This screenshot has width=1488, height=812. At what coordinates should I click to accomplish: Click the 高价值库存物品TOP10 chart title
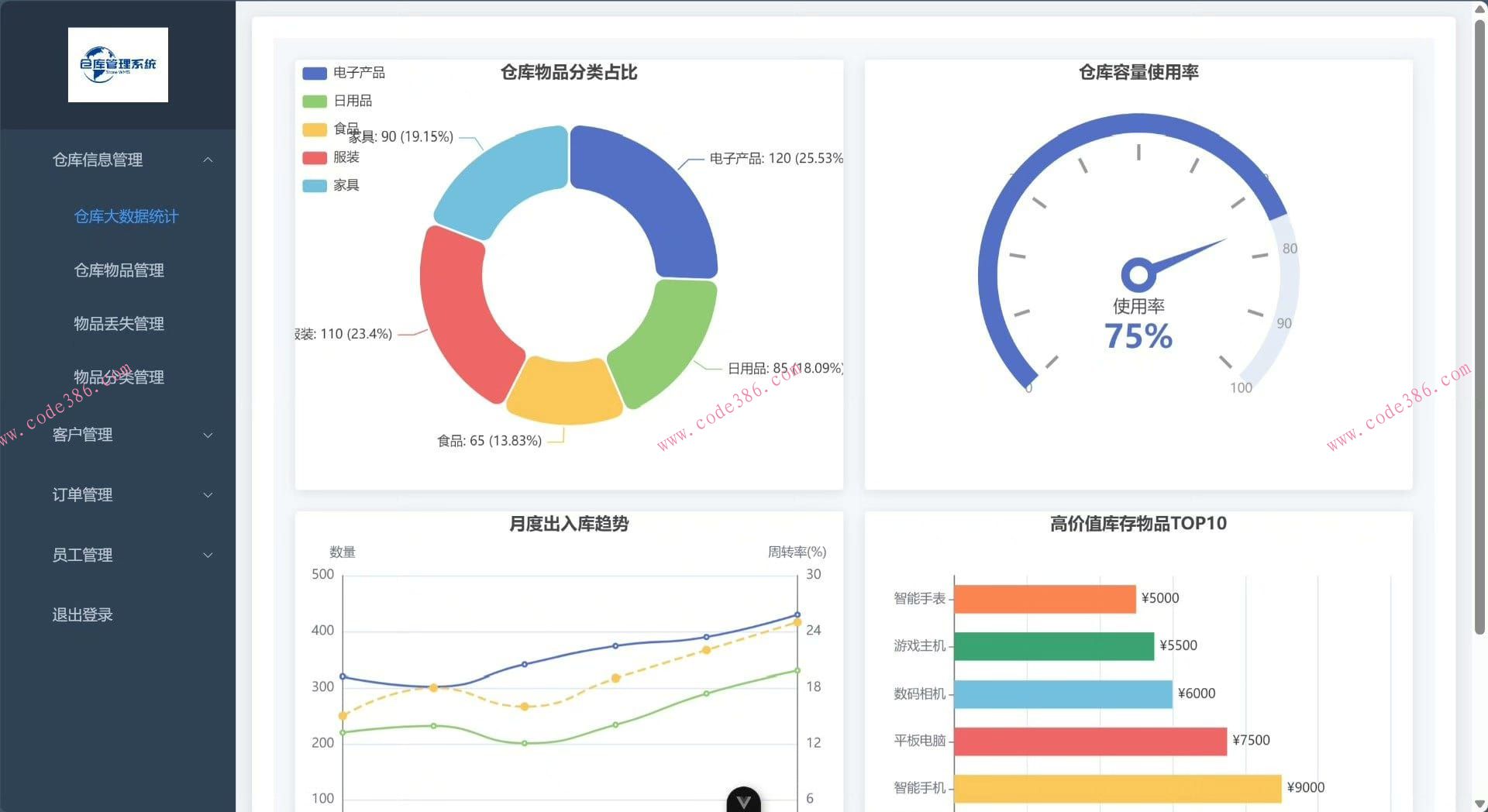1138,524
